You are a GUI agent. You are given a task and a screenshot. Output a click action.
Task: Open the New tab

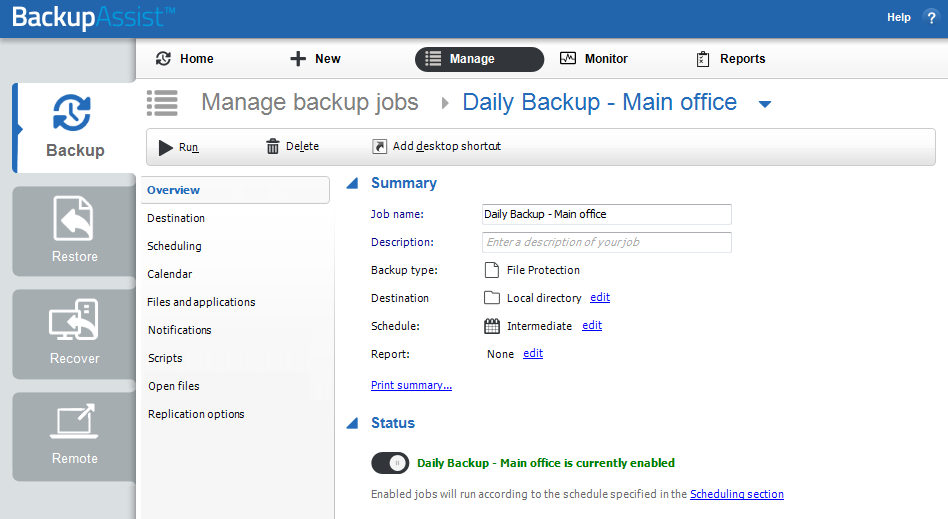(x=315, y=59)
